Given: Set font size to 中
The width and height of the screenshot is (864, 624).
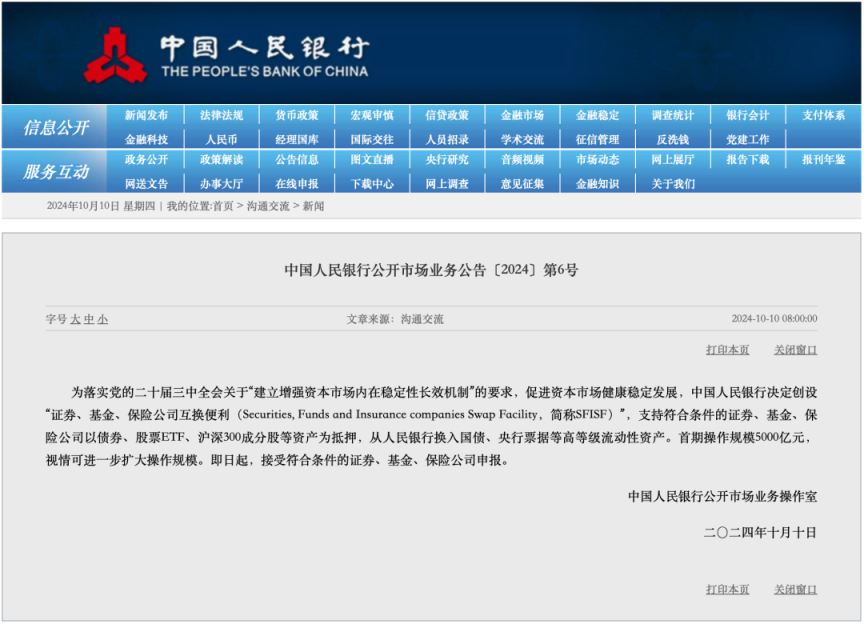Looking at the screenshot, I should pos(89,319).
